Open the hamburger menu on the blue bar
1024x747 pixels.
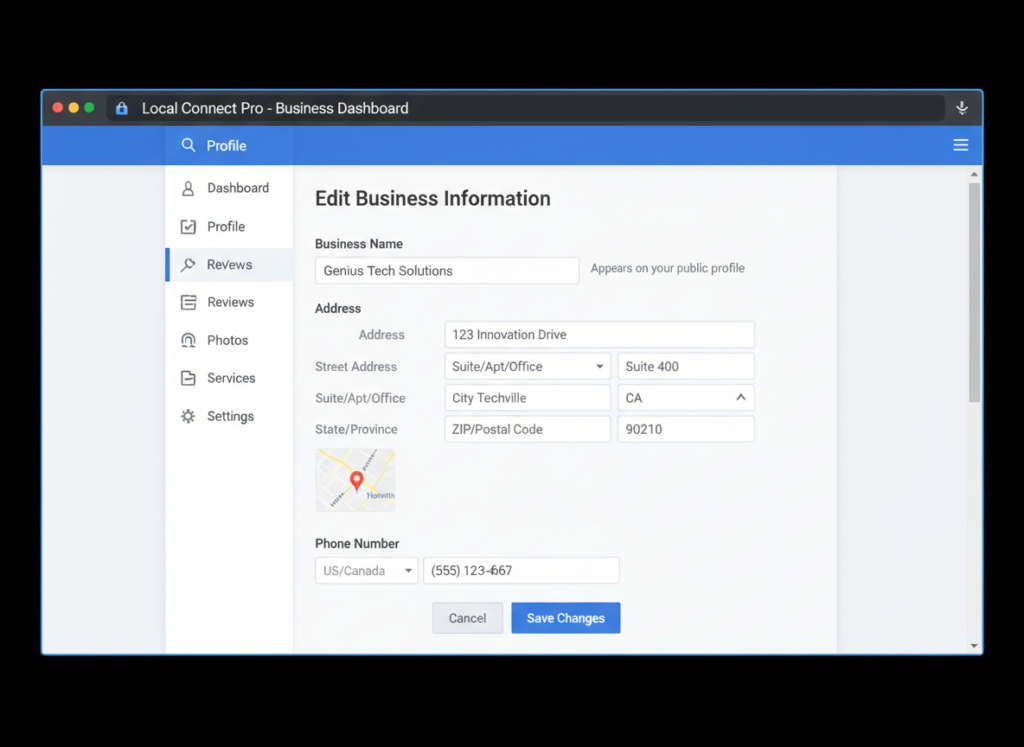(x=960, y=145)
